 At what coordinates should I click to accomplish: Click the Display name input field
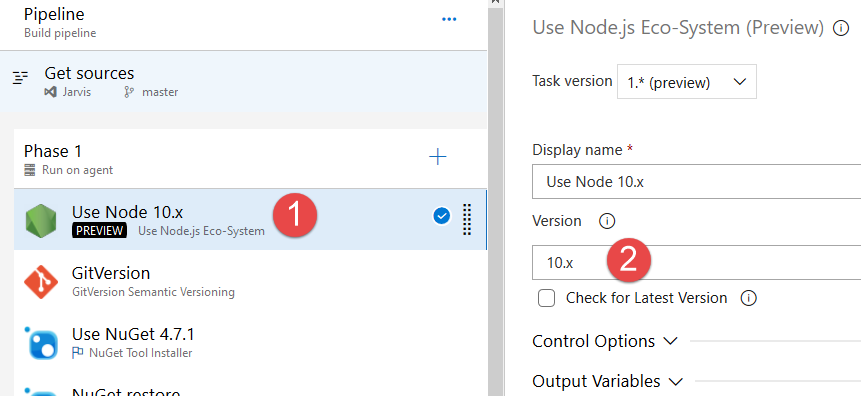click(x=696, y=181)
